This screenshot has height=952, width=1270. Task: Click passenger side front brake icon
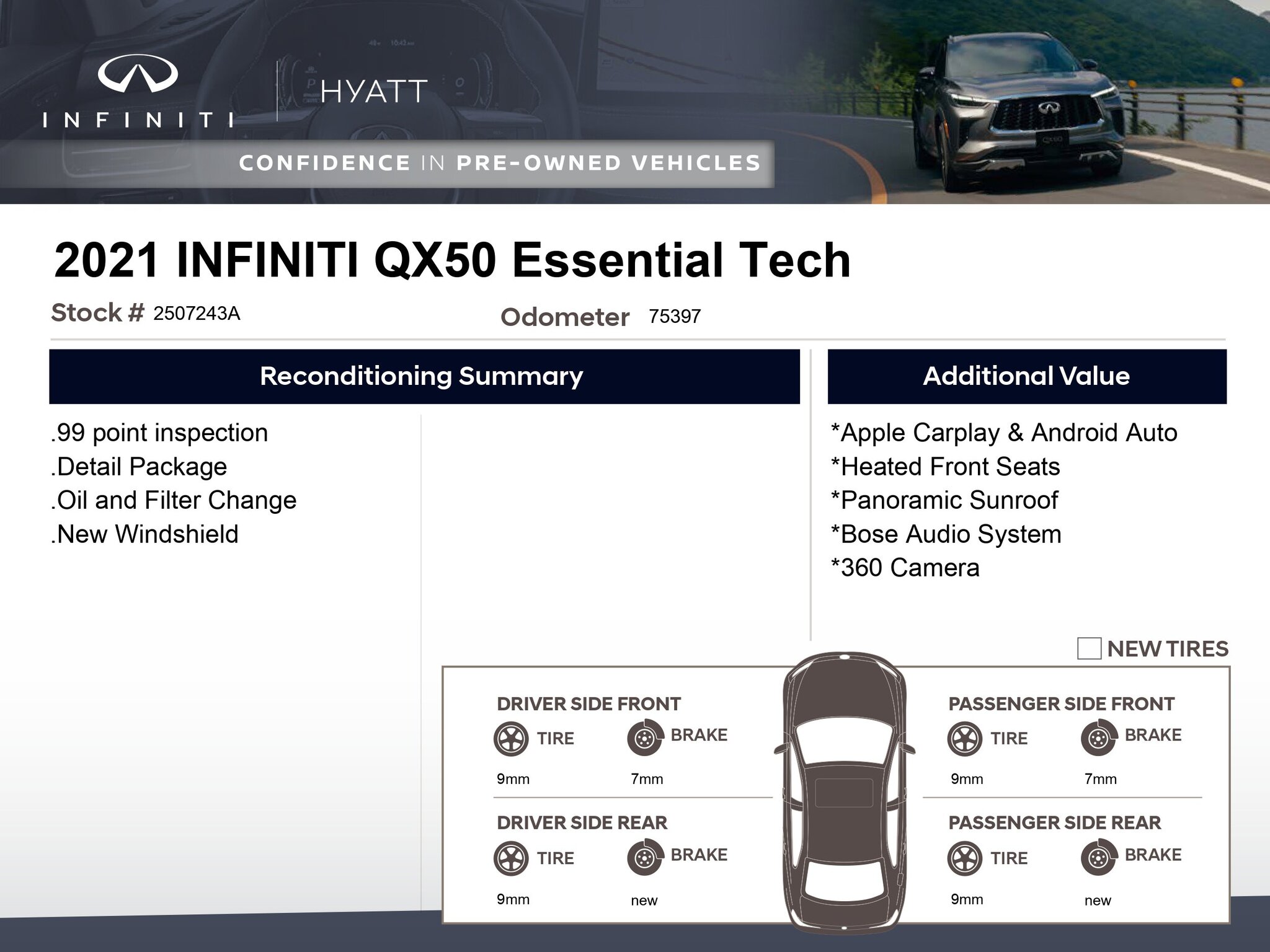point(1098,738)
